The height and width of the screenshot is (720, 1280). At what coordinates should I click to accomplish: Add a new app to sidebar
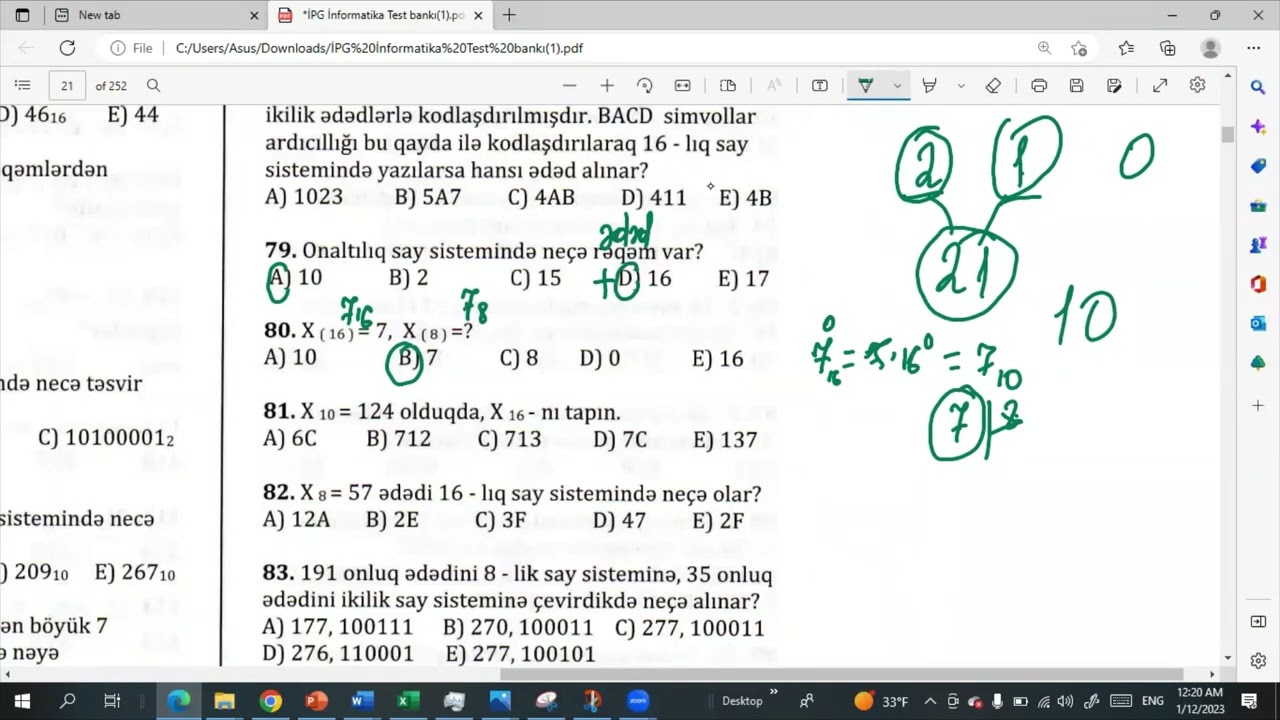tap(1258, 405)
